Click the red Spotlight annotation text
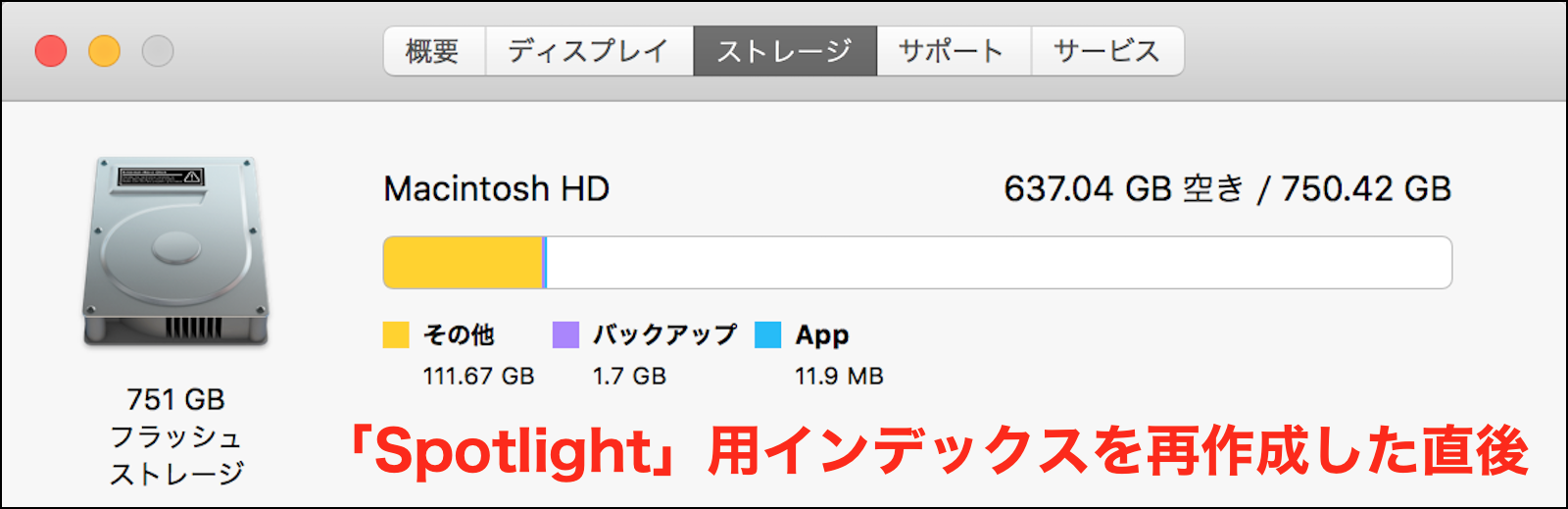The height and width of the screenshot is (509, 1568). [937, 452]
